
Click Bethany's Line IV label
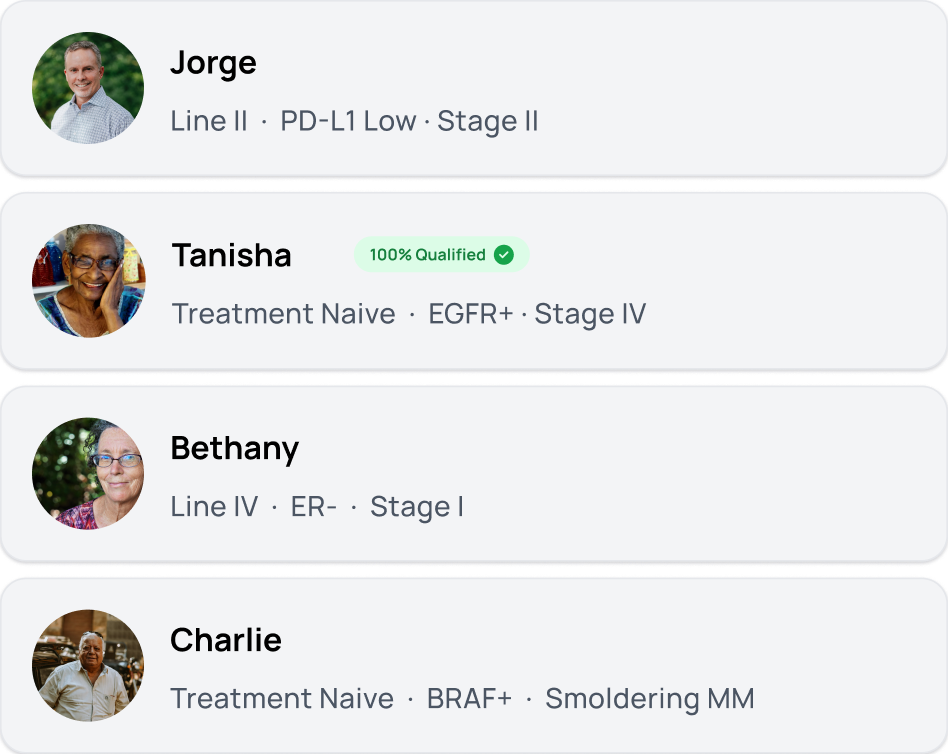pyautogui.click(x=214, y=507)
